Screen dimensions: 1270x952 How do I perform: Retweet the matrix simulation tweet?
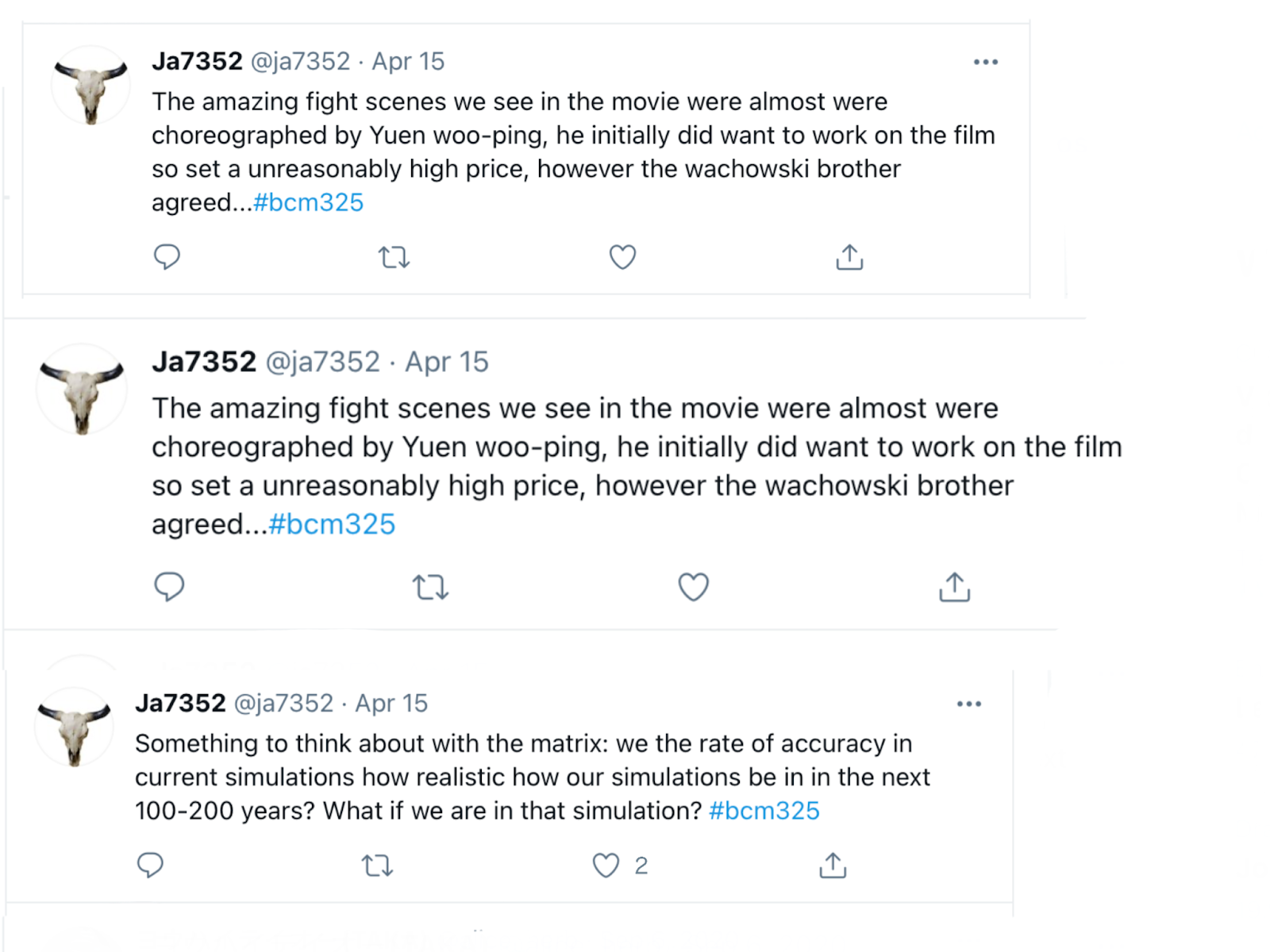pyautogui.click(x=377, y=865)
